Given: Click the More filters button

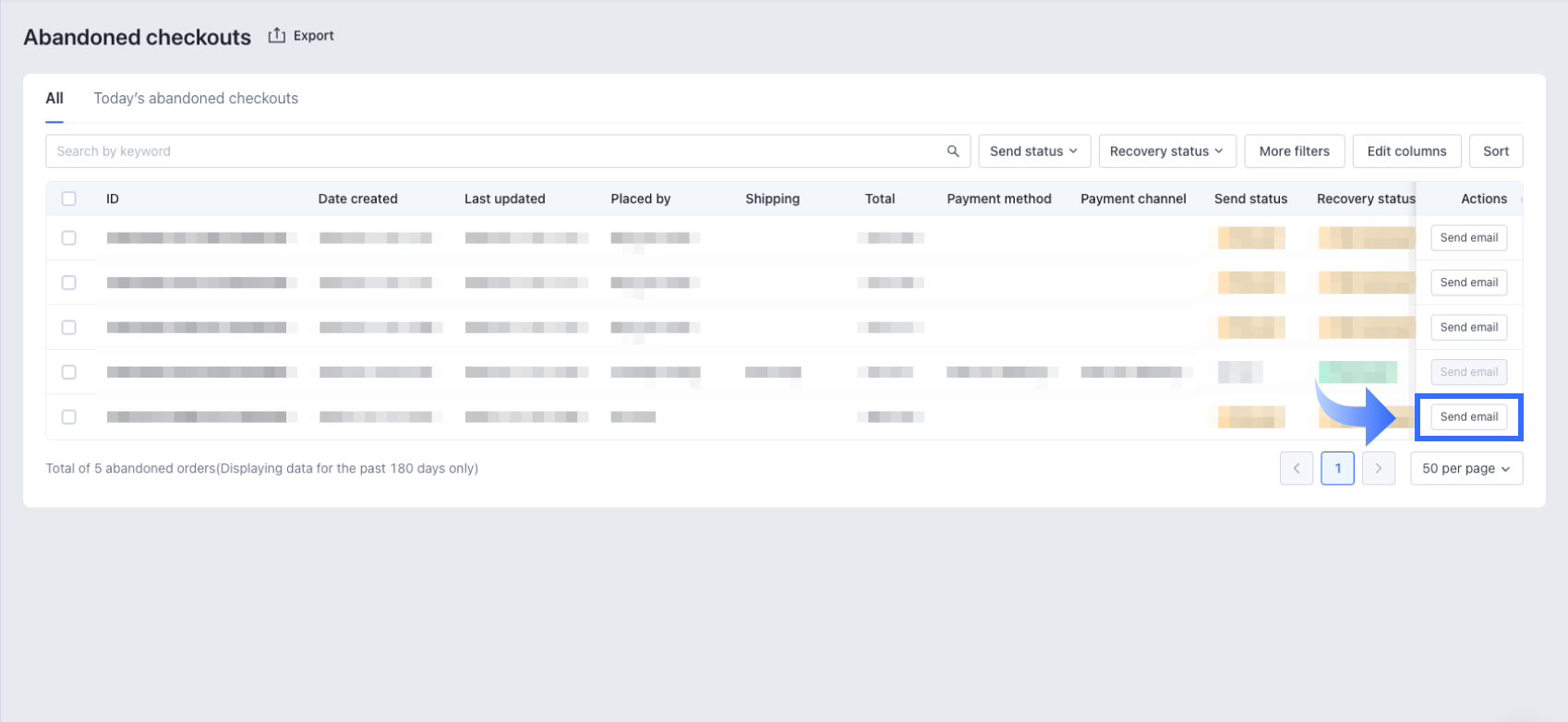Looking at the screenshot, I should (x=1294, y=151).
